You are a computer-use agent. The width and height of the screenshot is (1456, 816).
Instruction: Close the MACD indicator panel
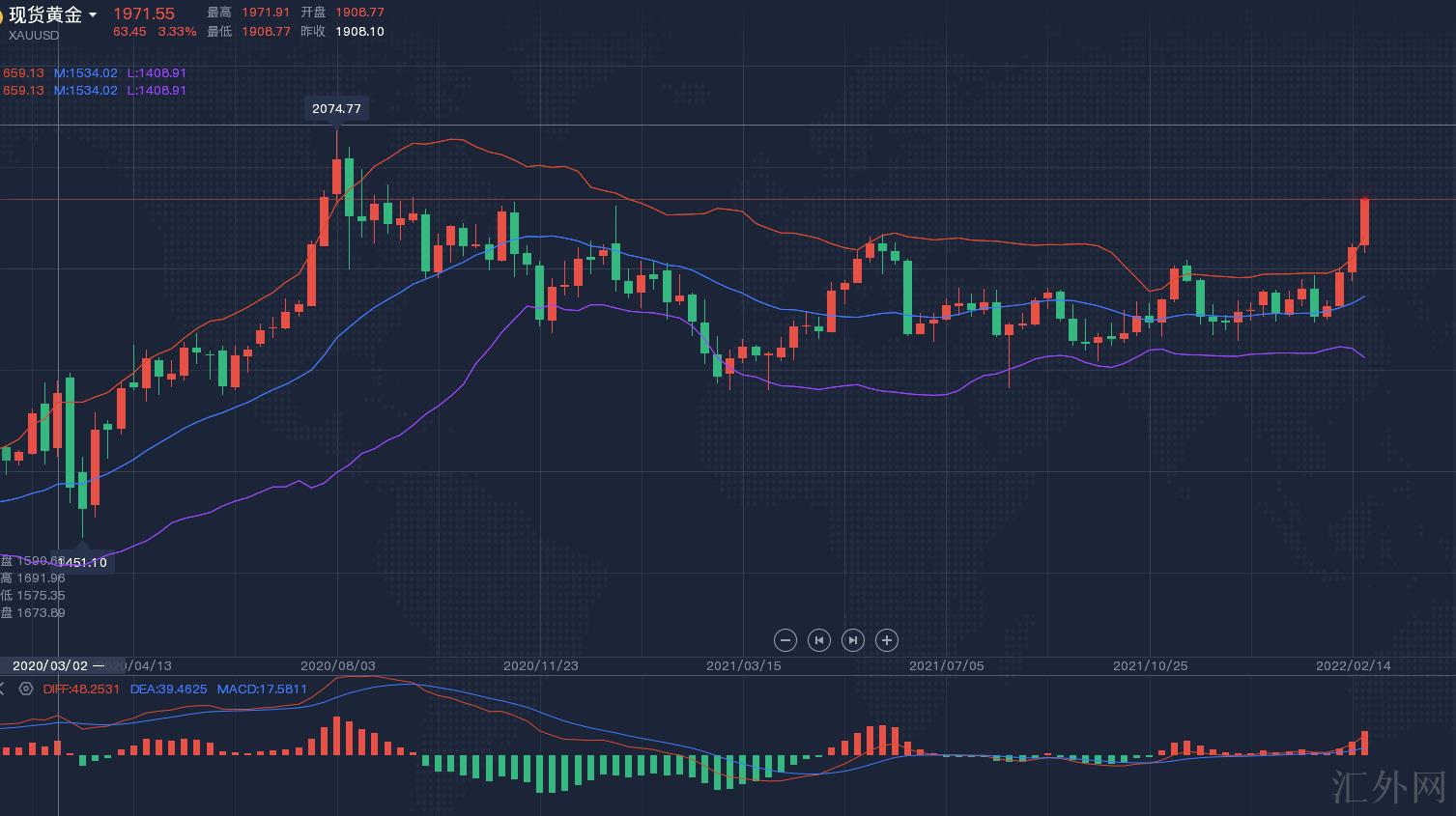click(3, 689)
